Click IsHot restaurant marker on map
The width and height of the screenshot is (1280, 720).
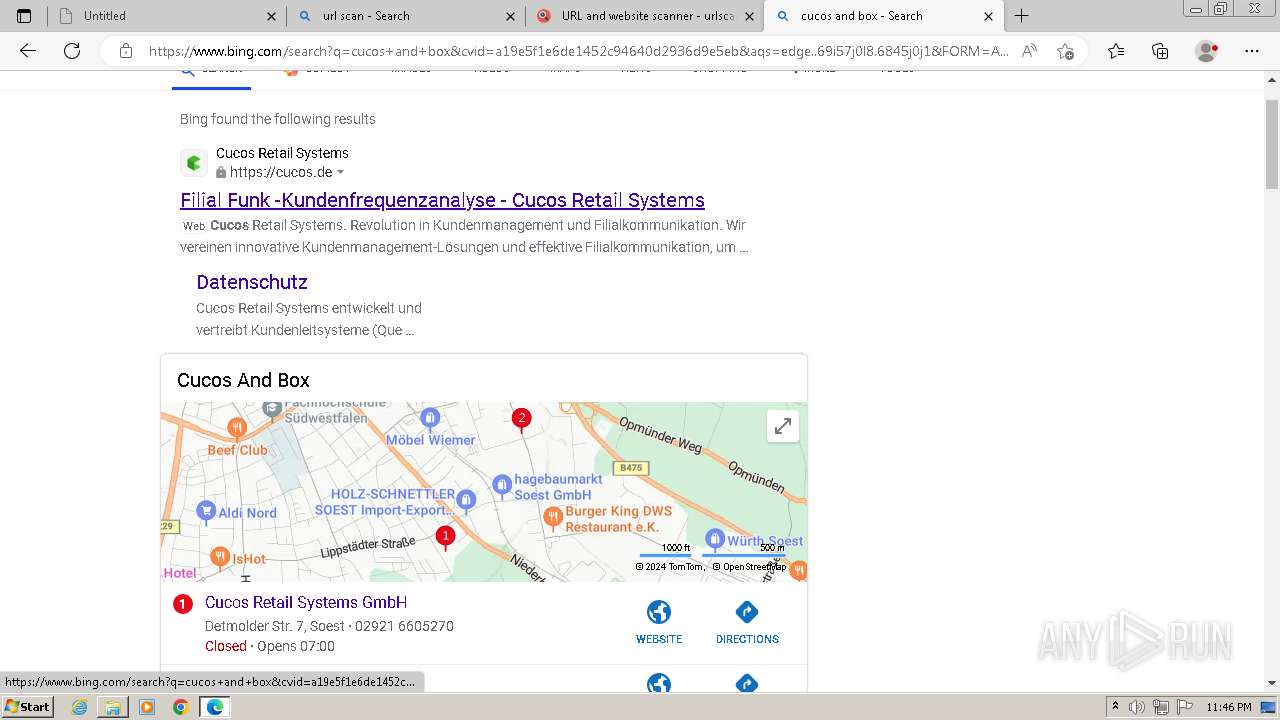pyautogui.click(x=221, y=556)
